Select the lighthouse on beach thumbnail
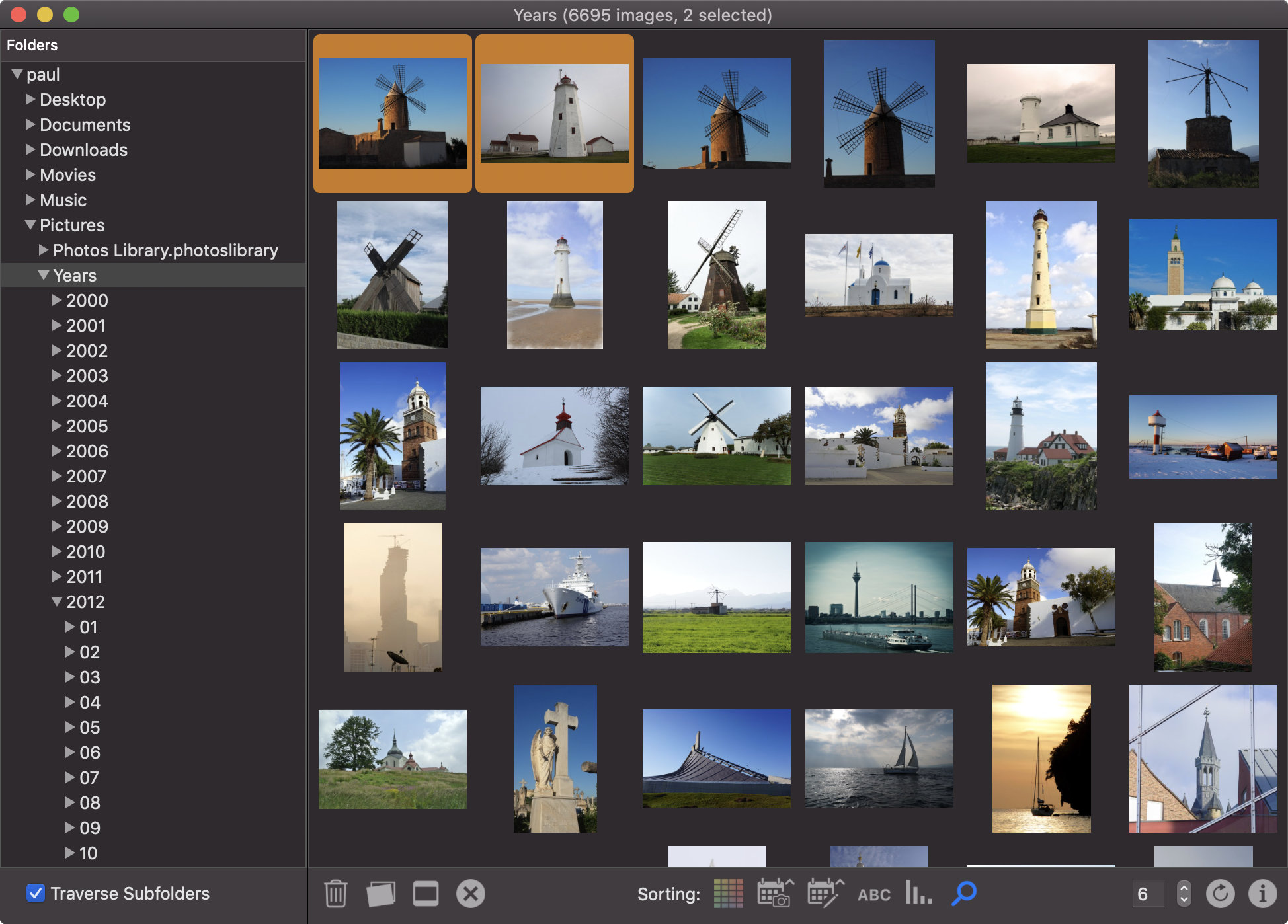The width and height of the screenshot is (1288, 924). [555, 275]
